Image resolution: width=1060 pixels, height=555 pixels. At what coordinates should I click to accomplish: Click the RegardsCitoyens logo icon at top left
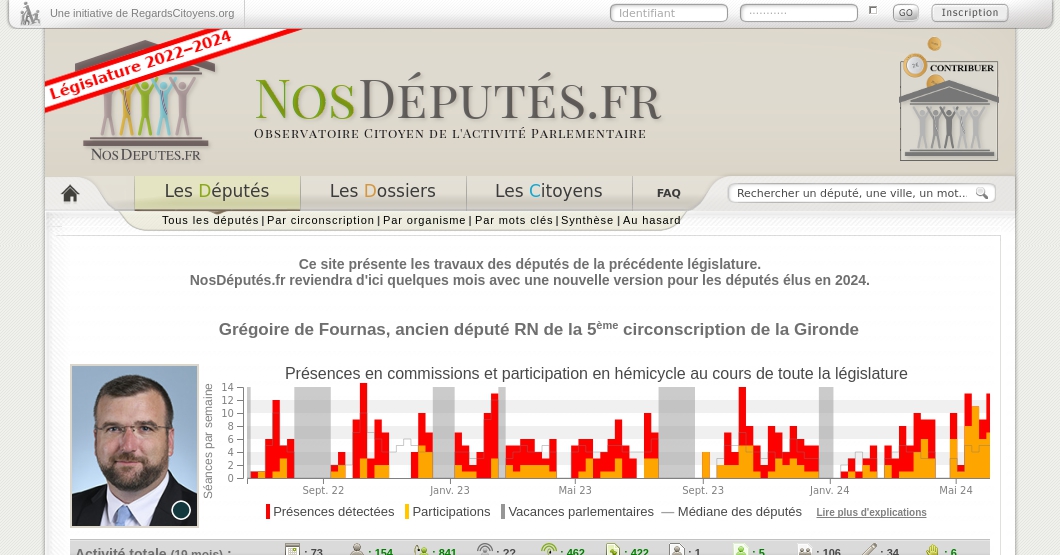pos(30,14)
